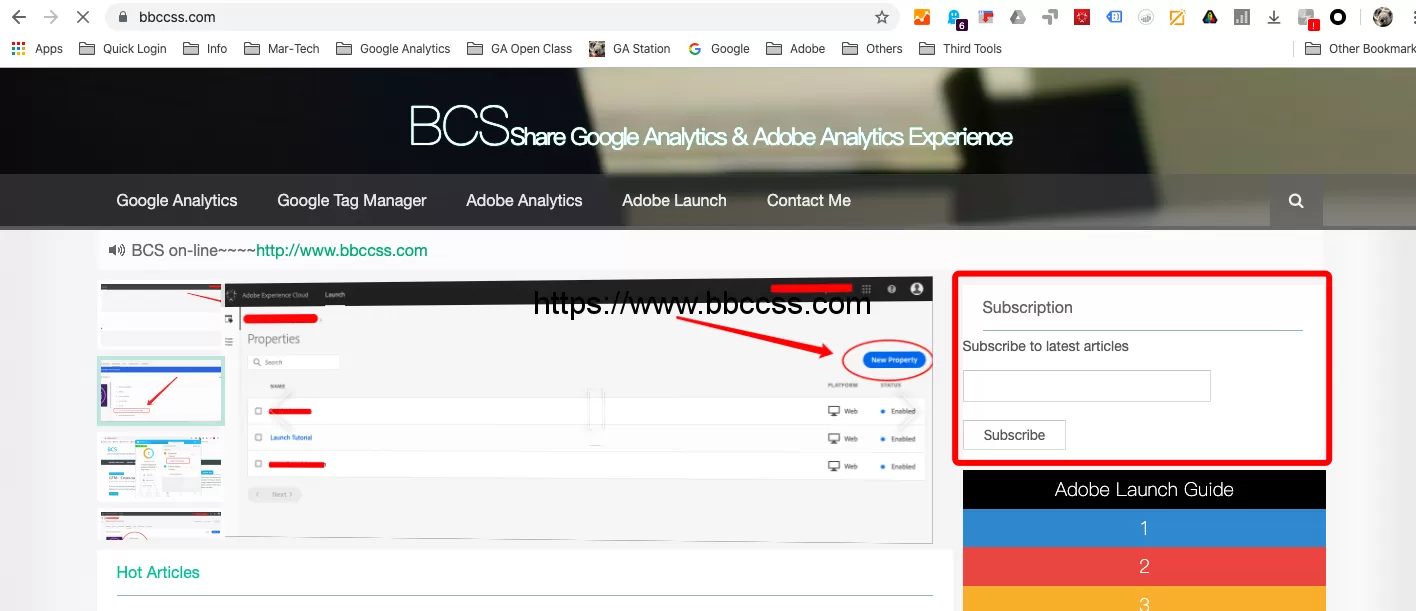Expand the Other Bookmarks folder
1416x611 pixels.
tap(1360, 48)
